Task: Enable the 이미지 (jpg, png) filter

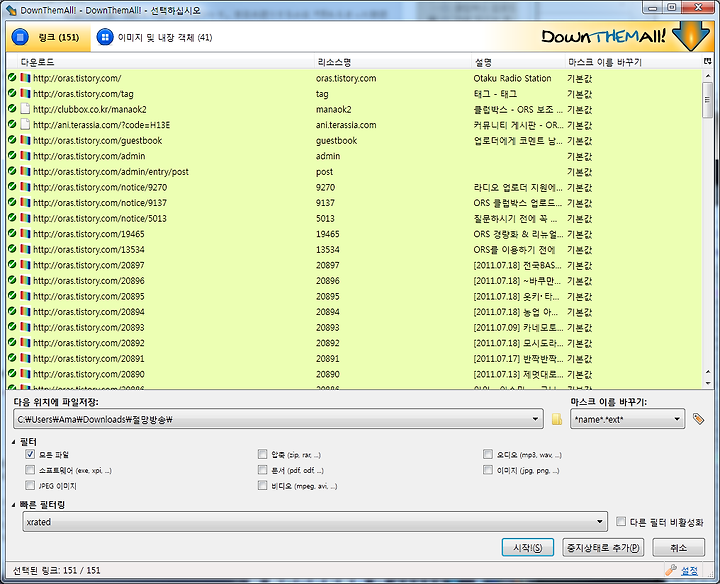Action: [x=488, y=470]
